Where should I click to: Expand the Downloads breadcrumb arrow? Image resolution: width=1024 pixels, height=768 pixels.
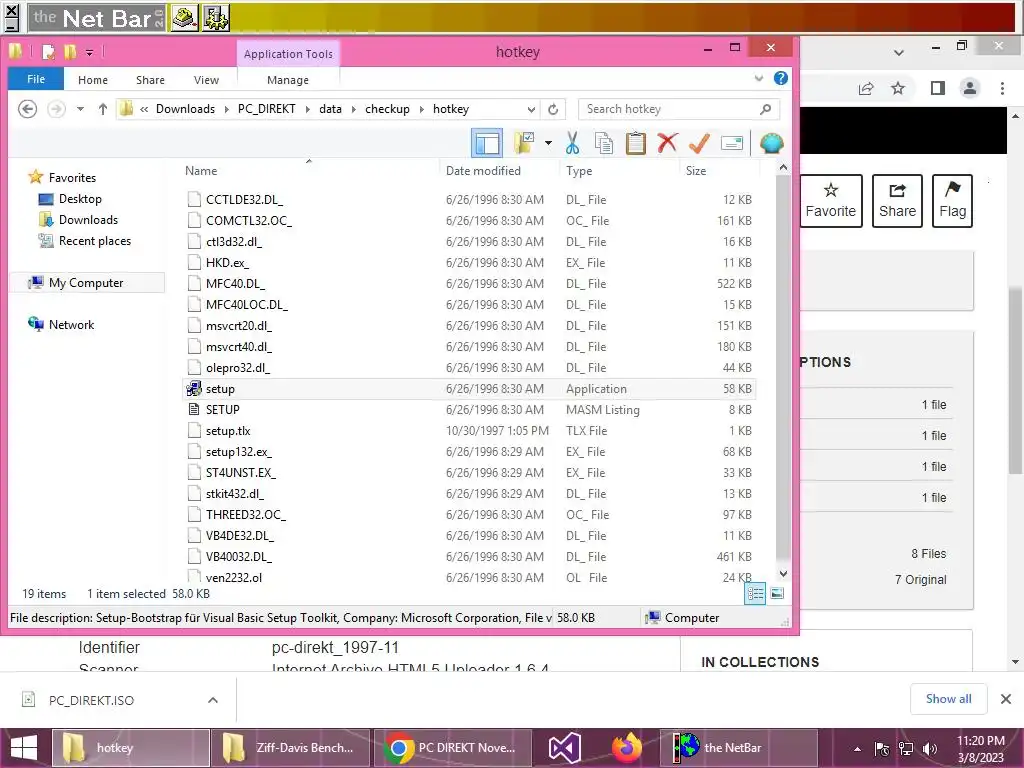click(227, 109)
